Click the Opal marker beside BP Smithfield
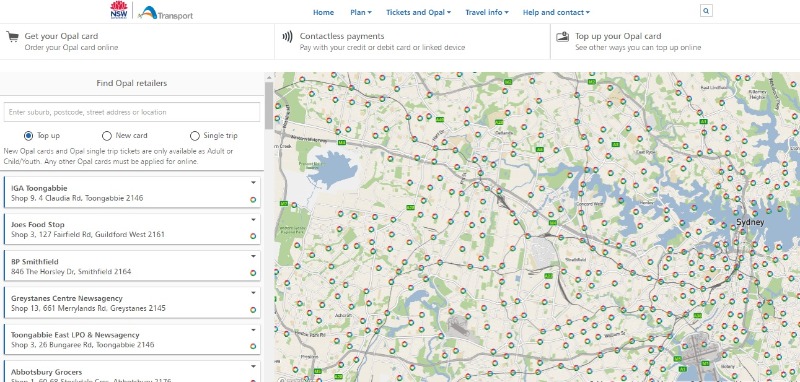Viewport: 800px width, 382px height. [x=253, y=273]
